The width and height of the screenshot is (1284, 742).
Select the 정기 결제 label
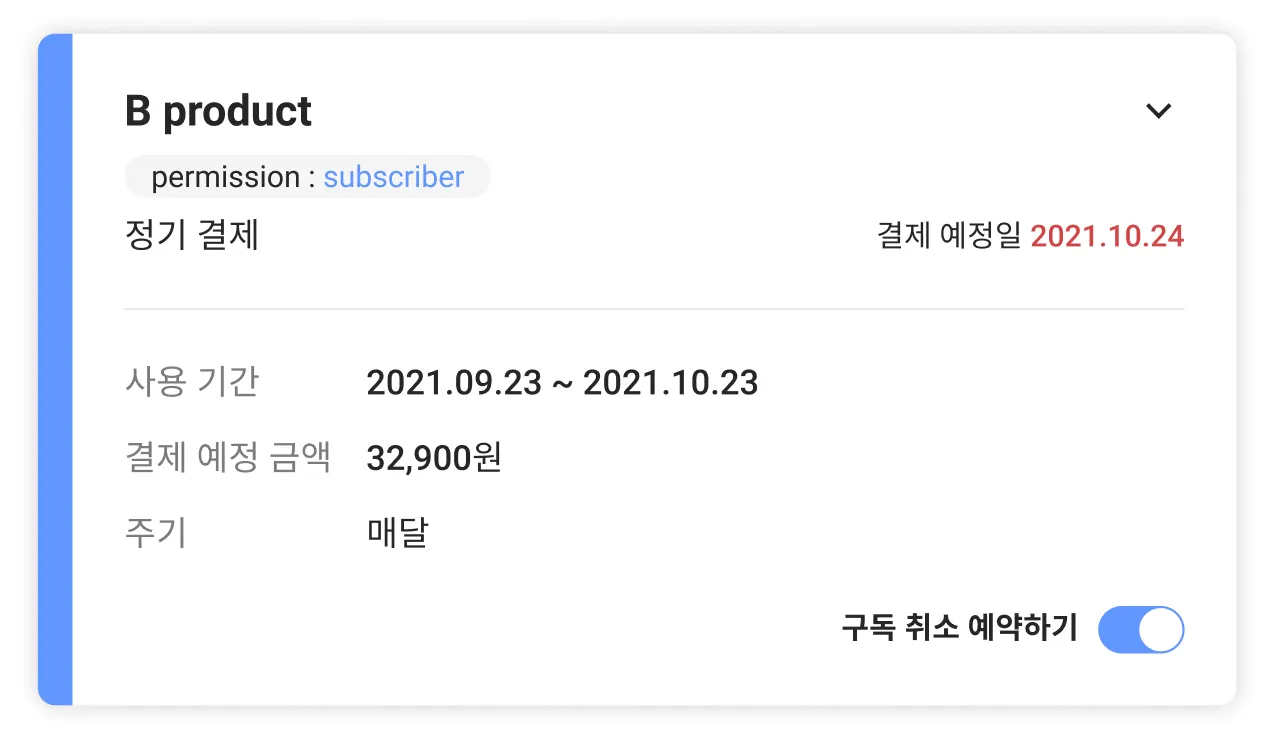coord(192,236)
